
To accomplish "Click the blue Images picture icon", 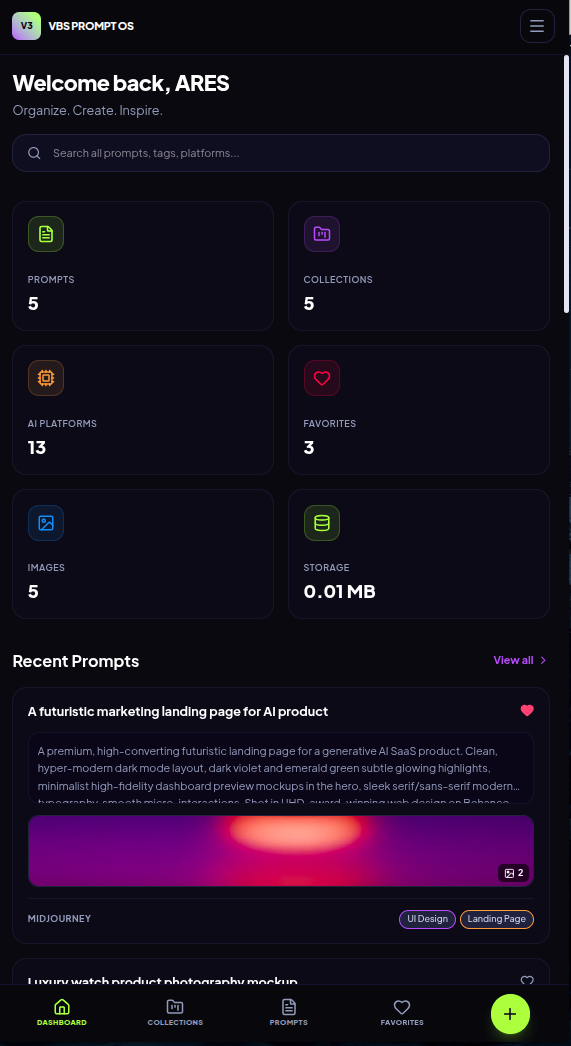I will click(x=46, y=523).
